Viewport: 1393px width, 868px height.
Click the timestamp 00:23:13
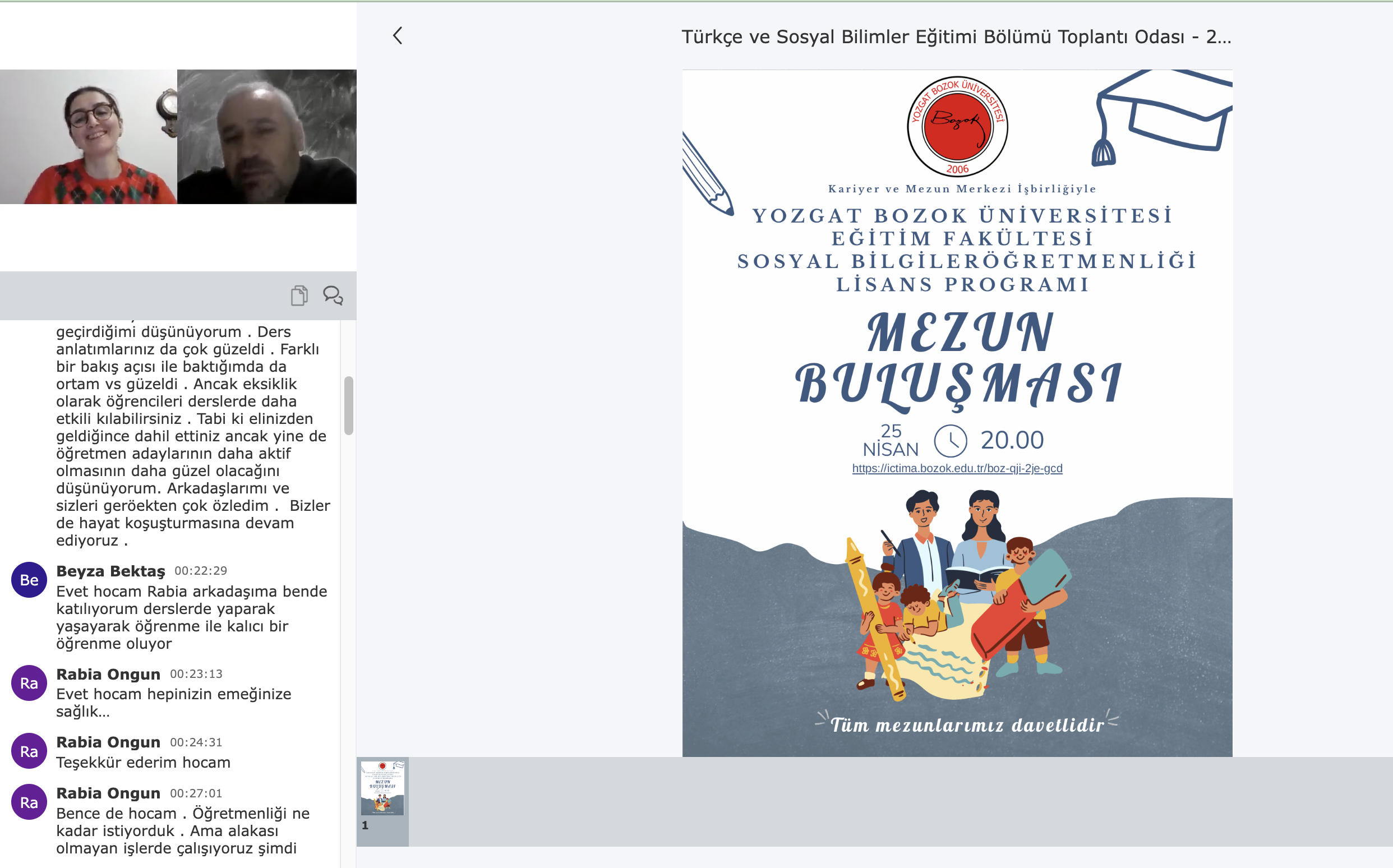coord(196,674)
